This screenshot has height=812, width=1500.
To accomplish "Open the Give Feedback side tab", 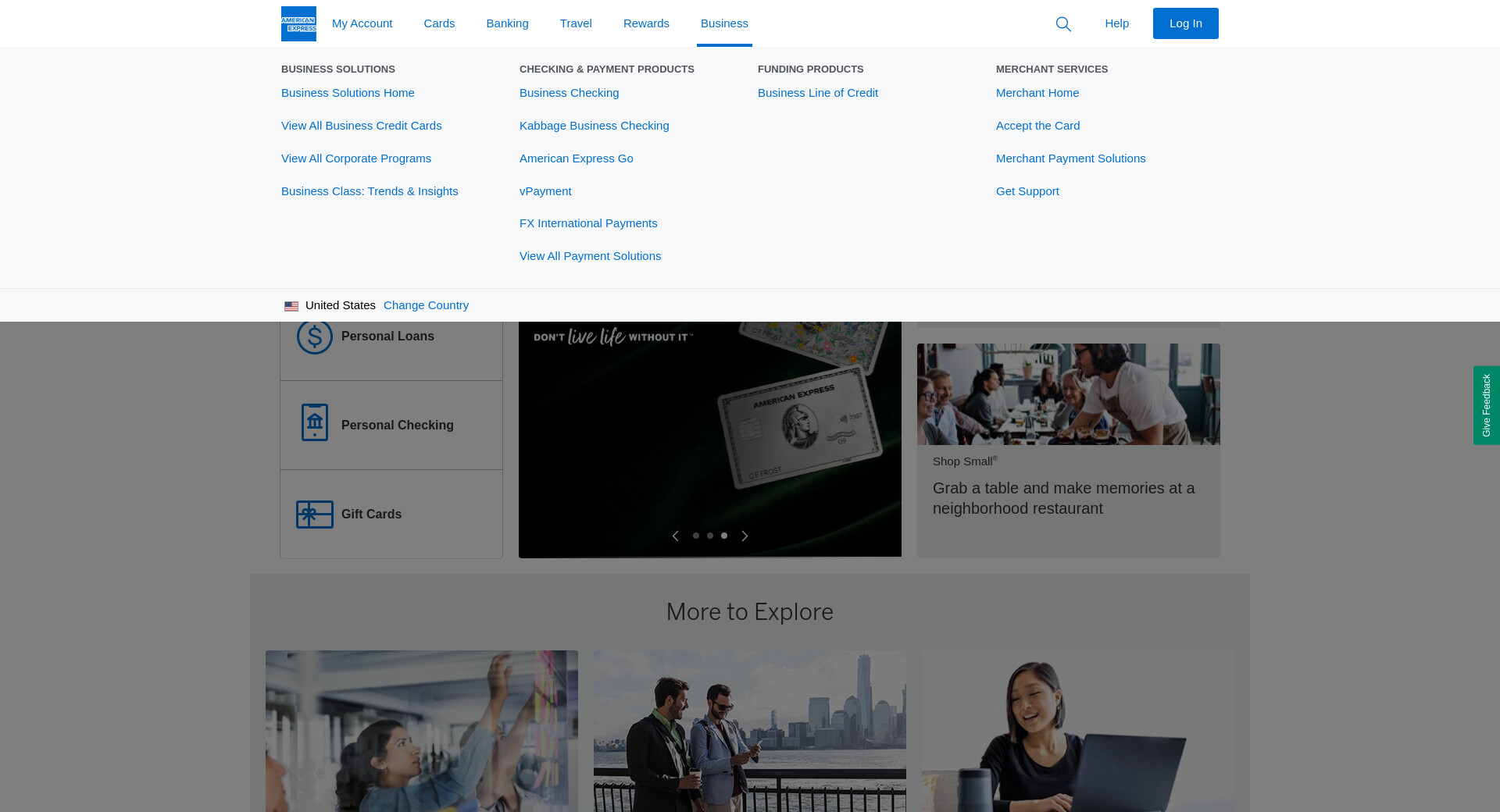I will [x=1486, y=405].
